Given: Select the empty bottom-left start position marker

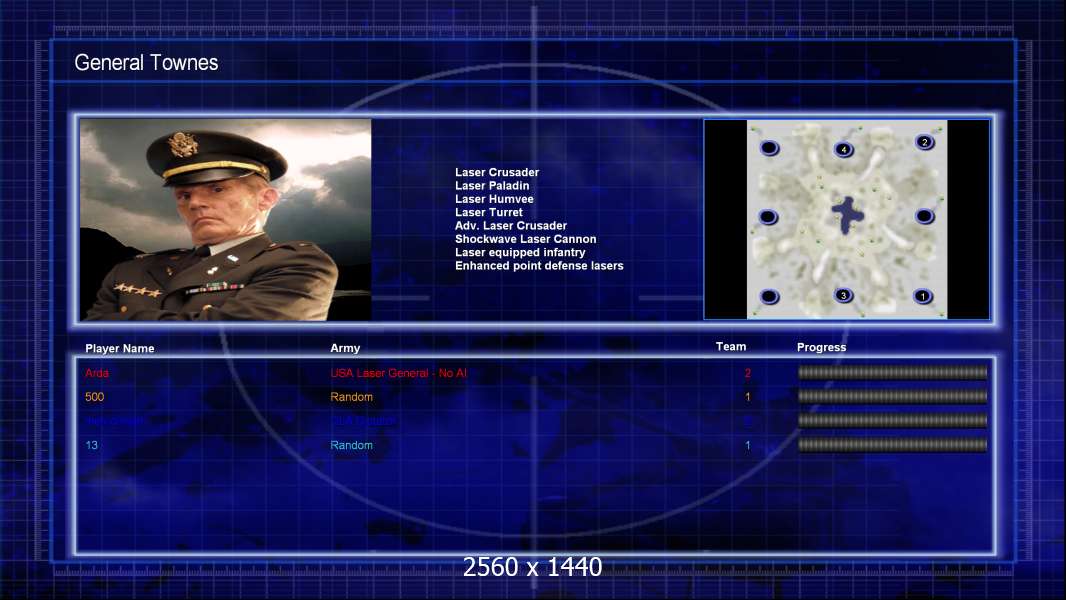Looking at the screenshot, I should [x=769, y=296].
